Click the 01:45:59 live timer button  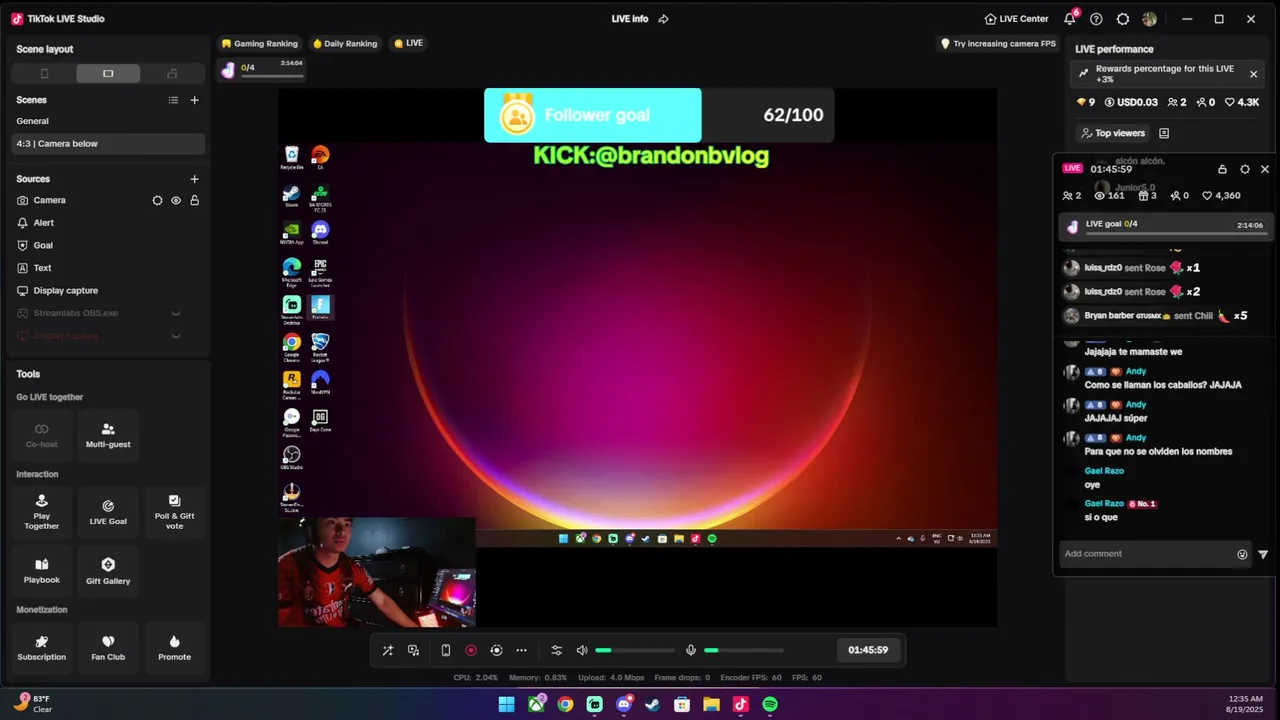[868, 650]
